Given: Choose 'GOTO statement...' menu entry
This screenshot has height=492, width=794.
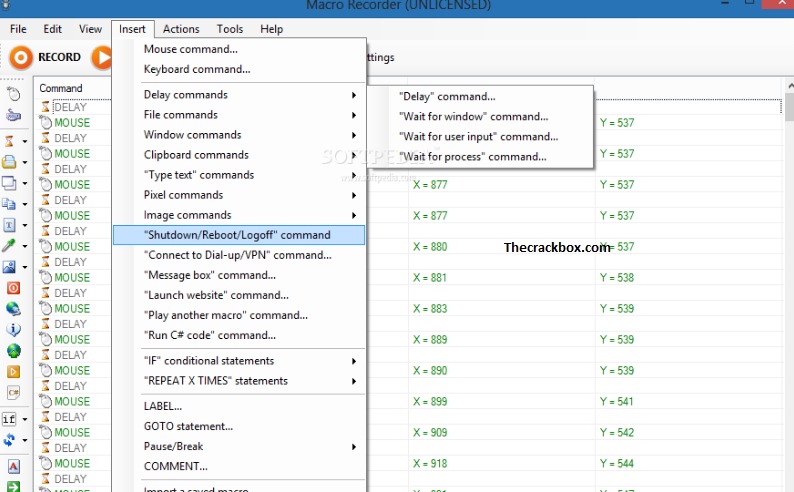Looking at the screenshot, I should pyautogui.click(x=239, y=427).
